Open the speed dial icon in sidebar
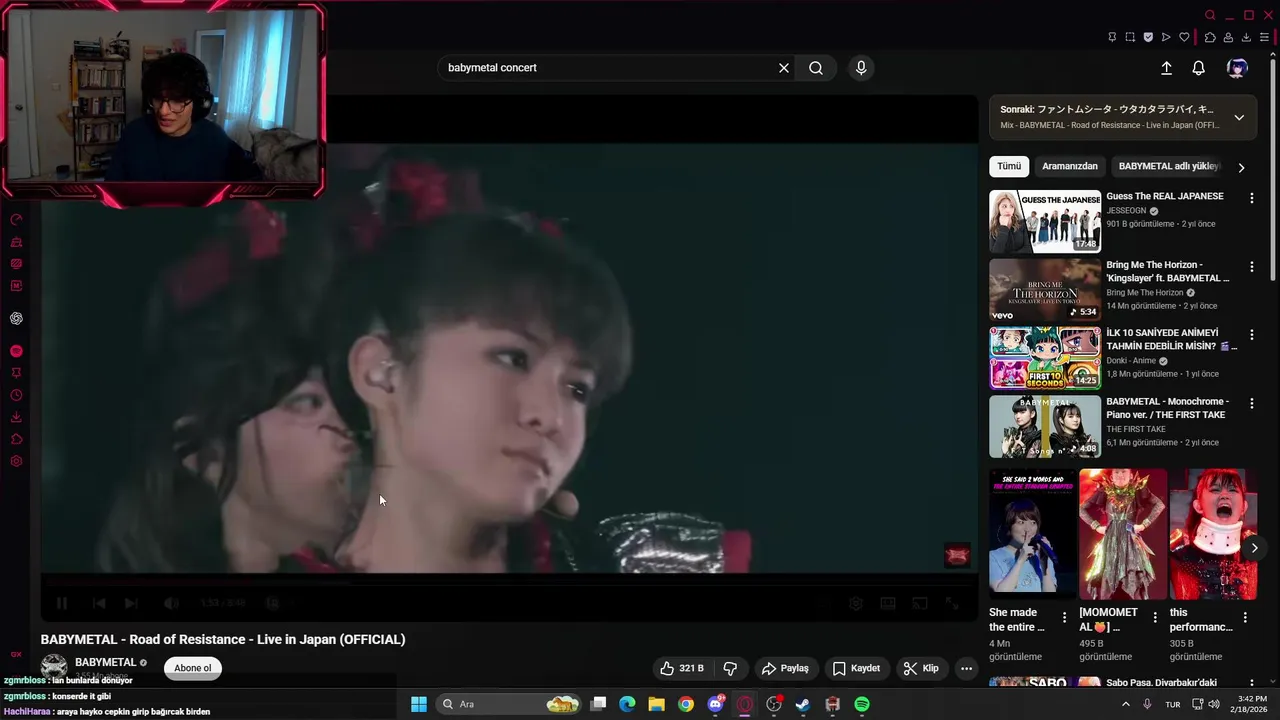The height and width of the screenshot is (720, 1280). [x=16, y=220]
